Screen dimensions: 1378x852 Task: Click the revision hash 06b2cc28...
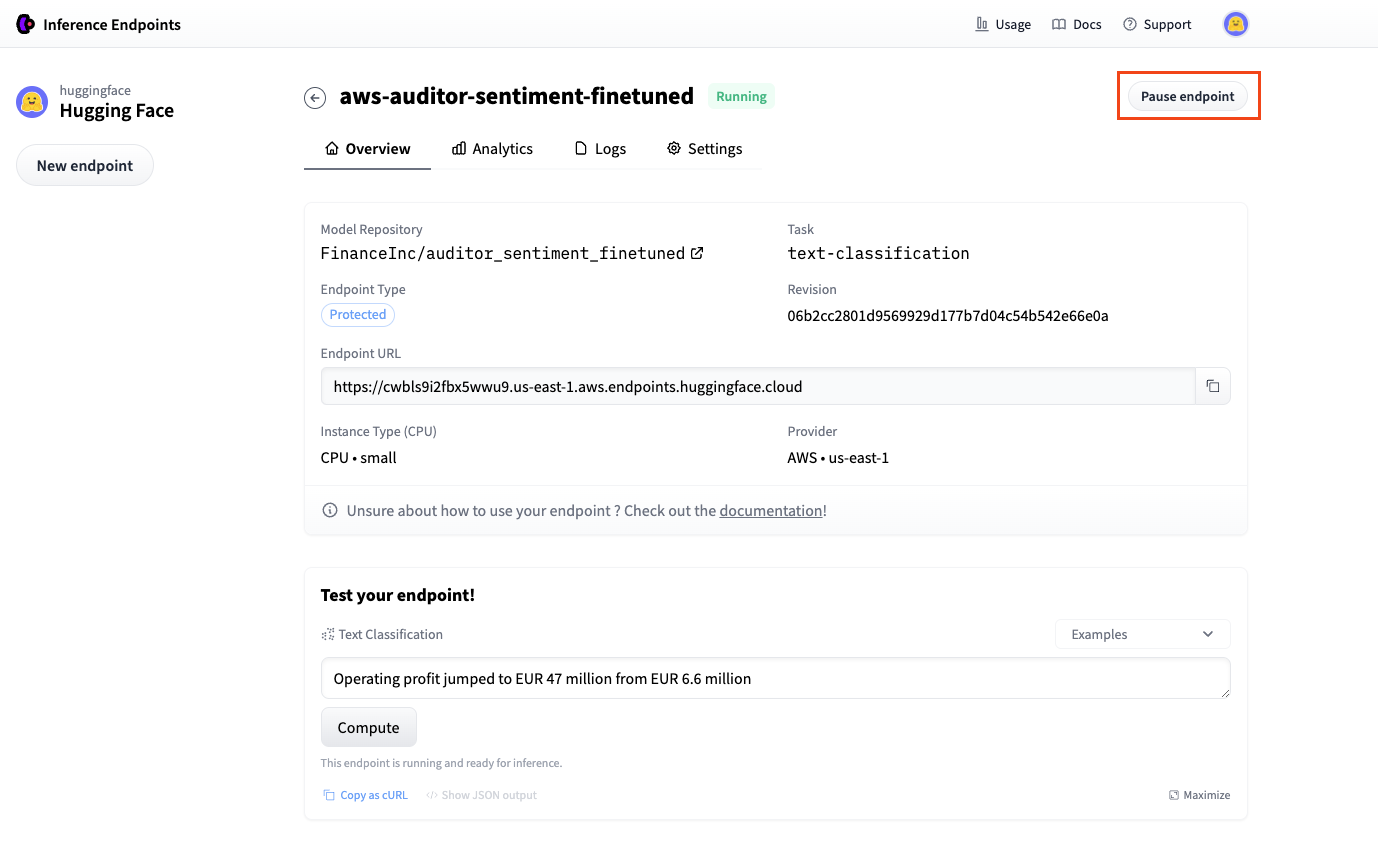tap(948, 316)
